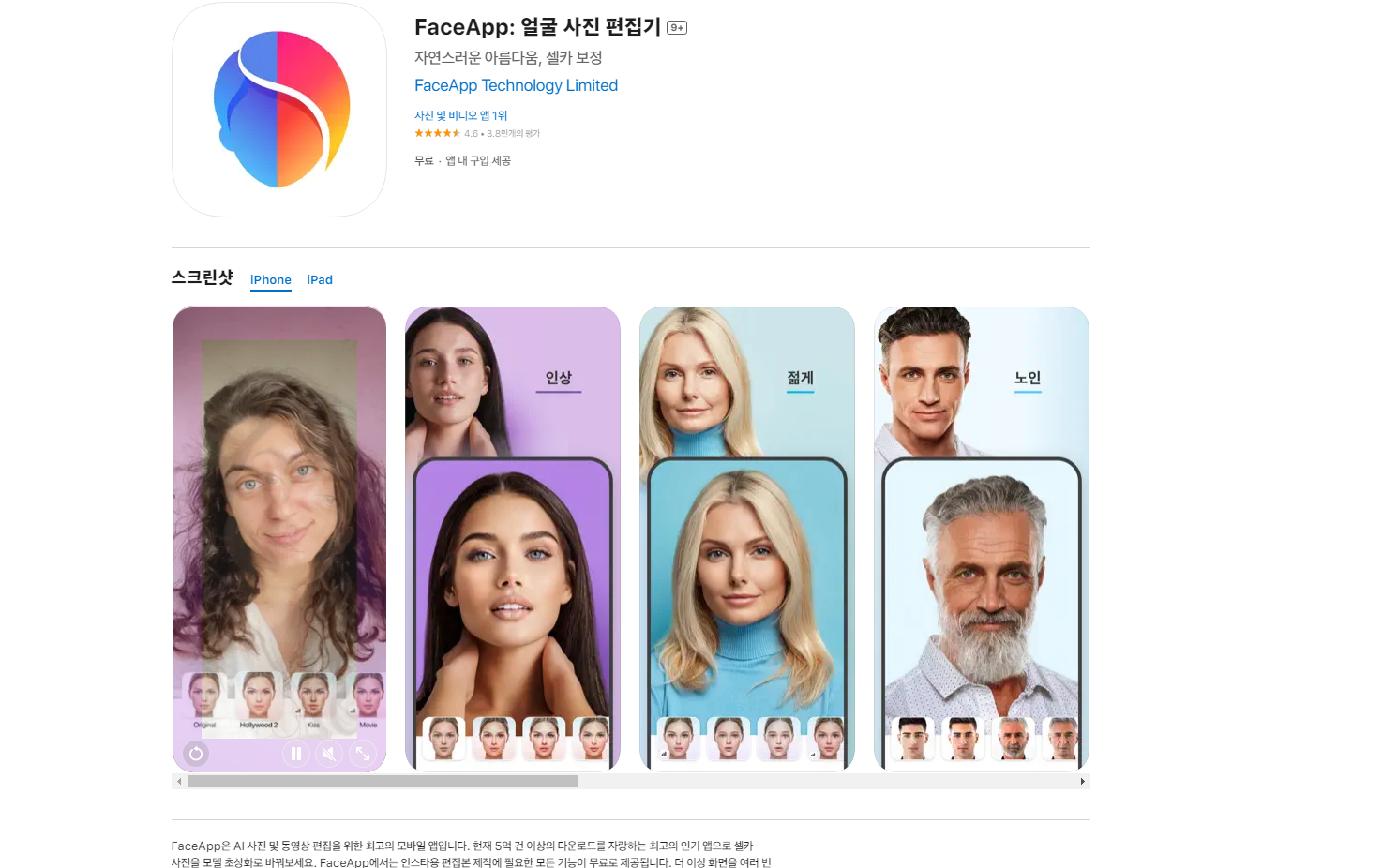This screenshot has width=1382, height=868.
Task: Open the 인상 screenshot thumbnail
Action: [513, 538]
